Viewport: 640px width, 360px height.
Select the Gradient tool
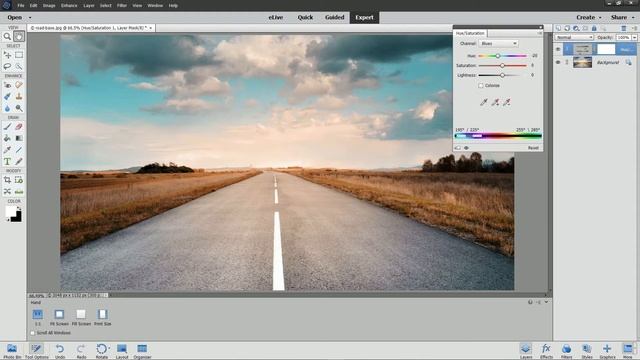click(19, 138)
